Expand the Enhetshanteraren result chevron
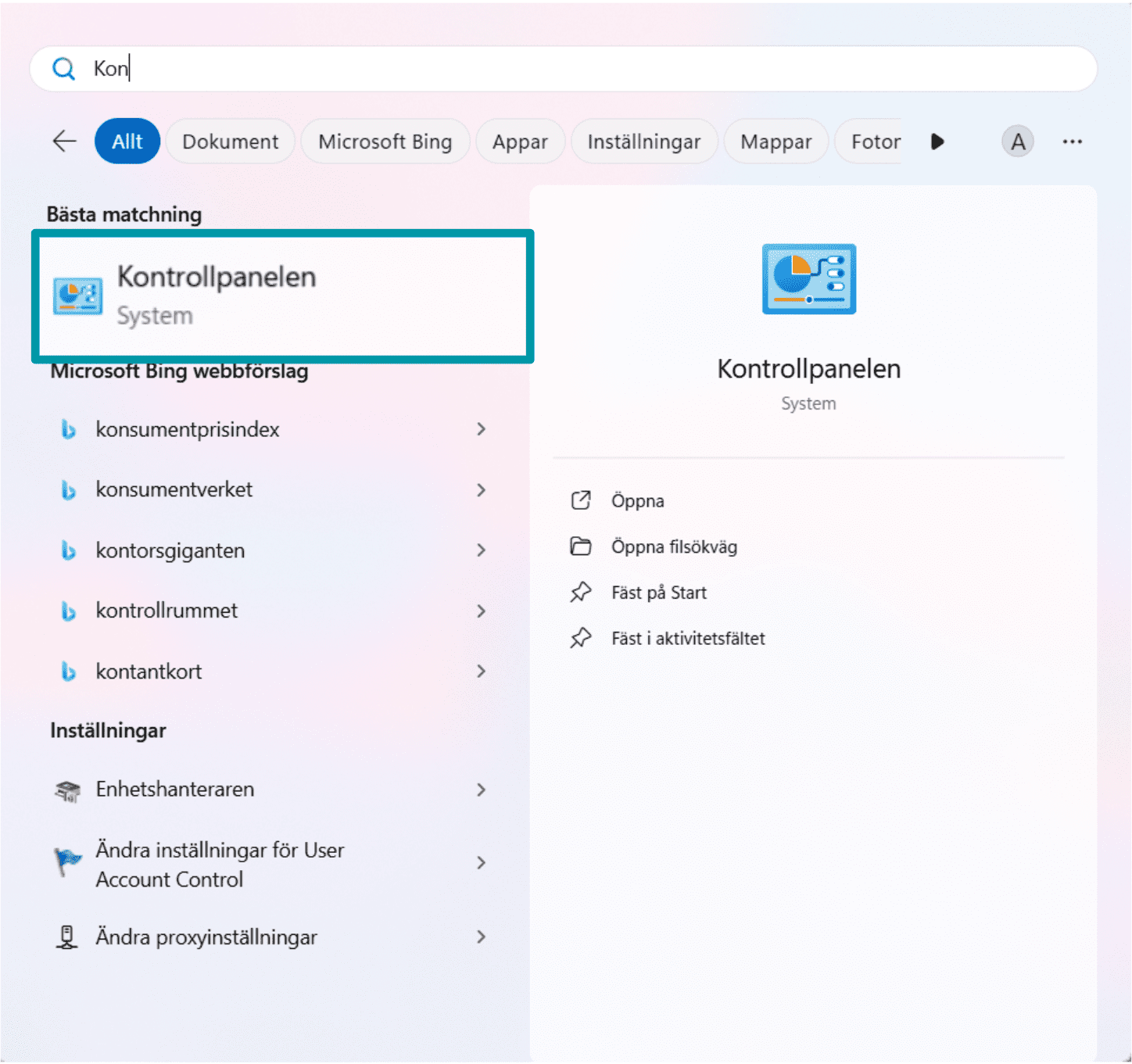 (x=481, y=790)
